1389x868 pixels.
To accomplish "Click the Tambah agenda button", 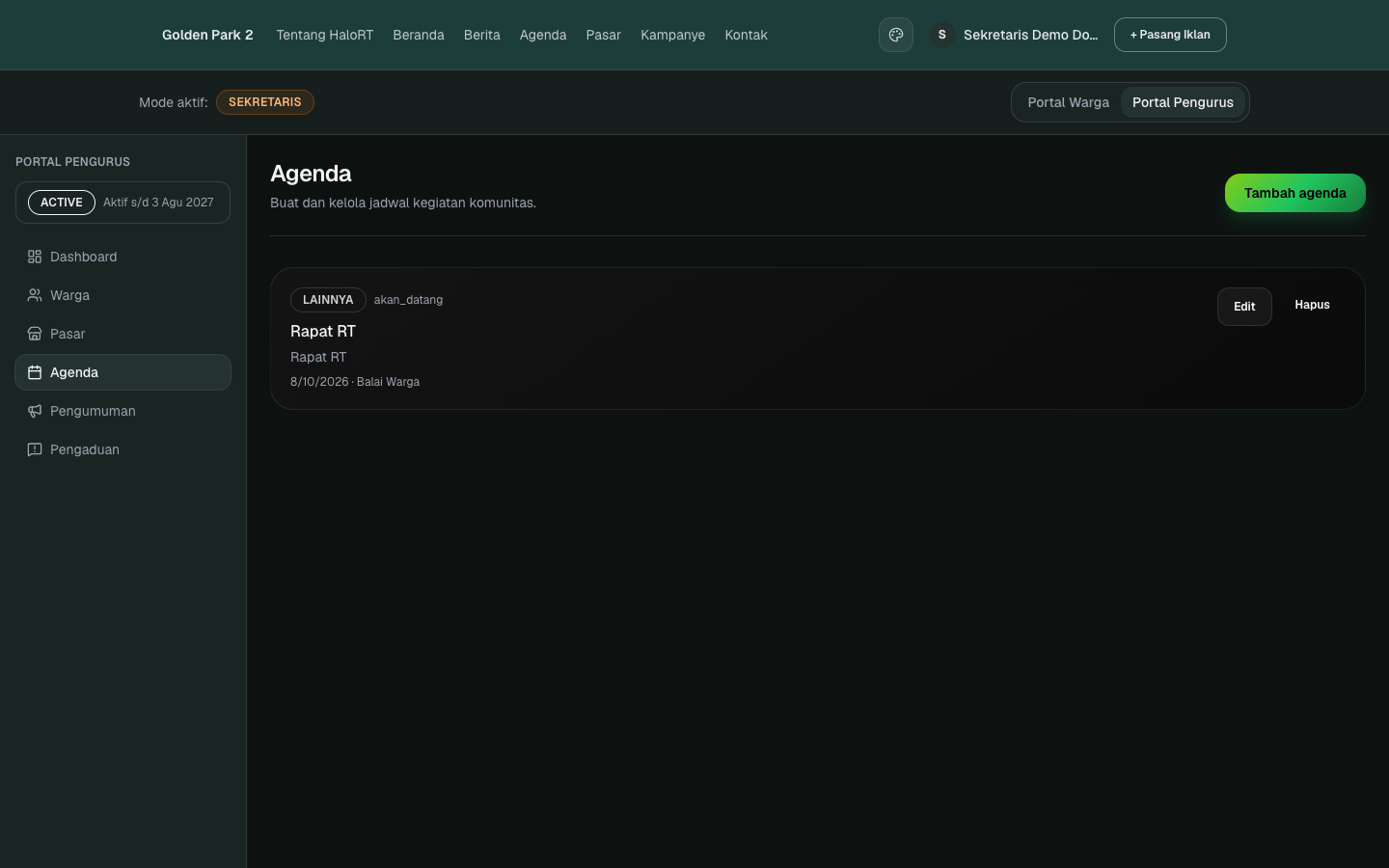I will (1294, 193).
